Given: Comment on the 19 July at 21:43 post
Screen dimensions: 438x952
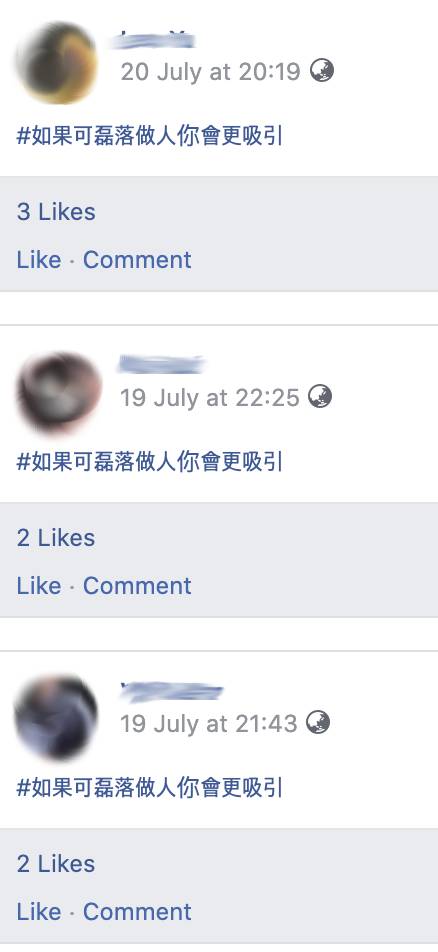Looking at the screenshot, I should (137, 912).
